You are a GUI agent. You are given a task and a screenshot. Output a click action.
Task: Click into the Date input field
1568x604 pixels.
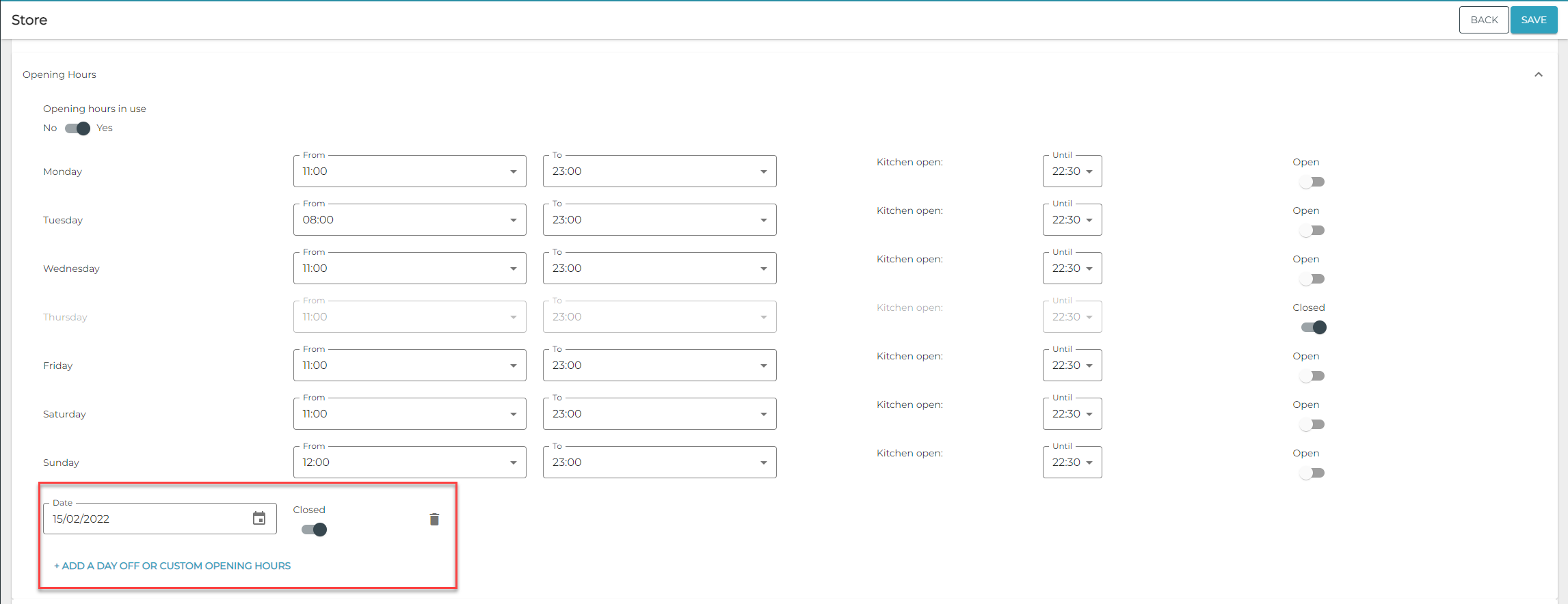pos(147,519)
